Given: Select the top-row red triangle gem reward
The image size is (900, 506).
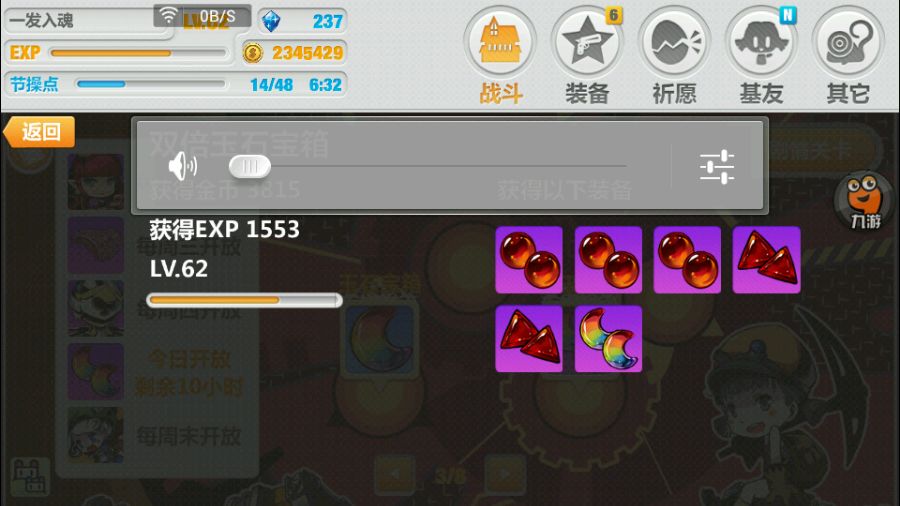Looking at the screenshot, I should 766,259.
